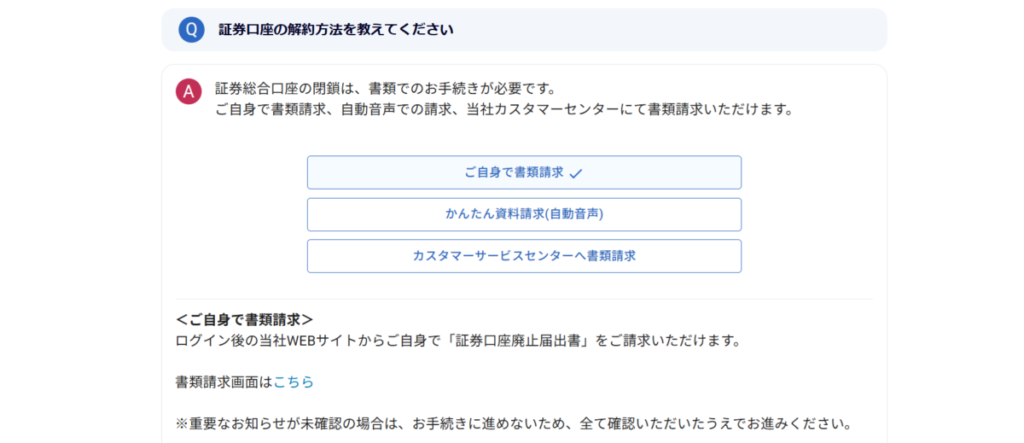
Task: Open the こちら link for document request
Action: (x=294, y=382)
